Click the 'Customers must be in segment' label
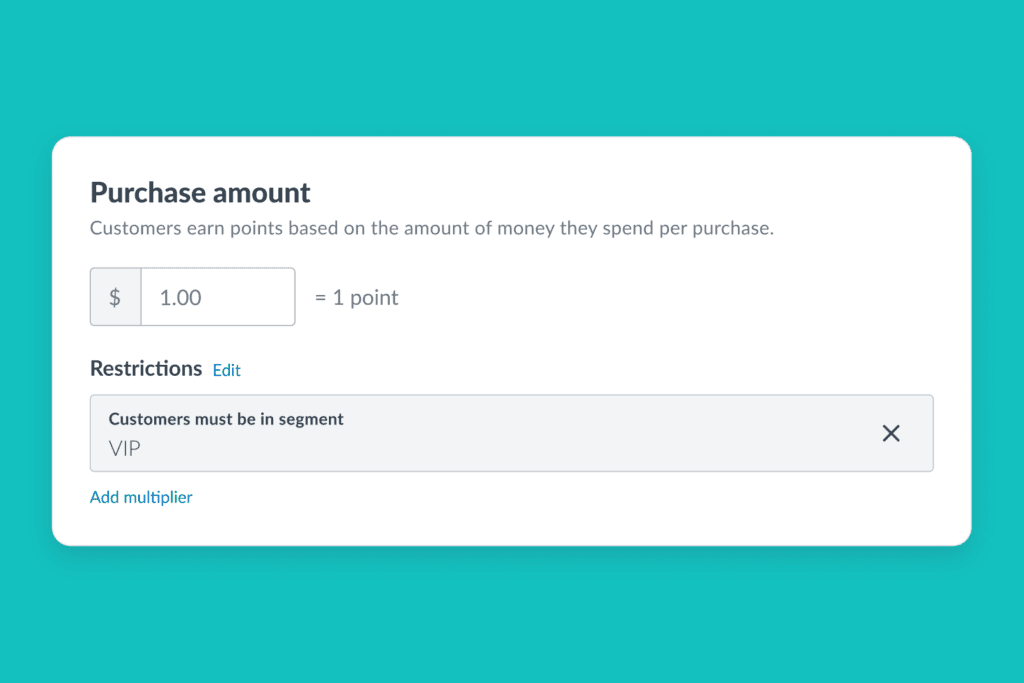This screenshot has width=1024, height=683. pyautogui.click(x=226, y=419)
